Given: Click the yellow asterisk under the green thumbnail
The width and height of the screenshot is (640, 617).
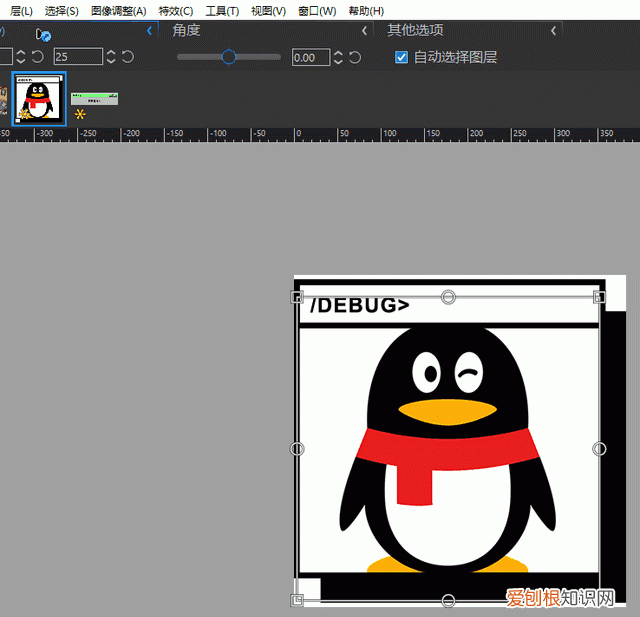Looking at the screenshot, I should (80, 114).
